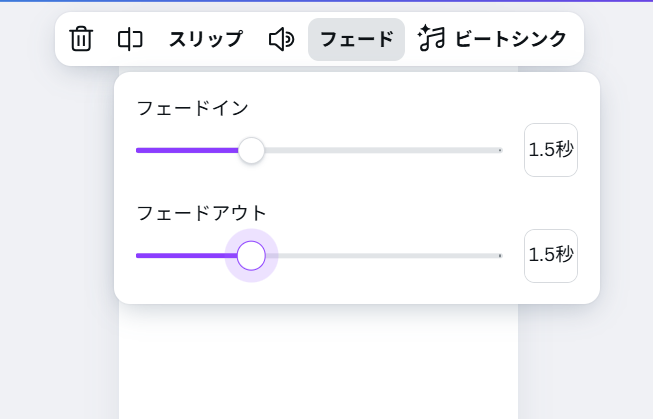Viewport: 653px width, 419px height.
Task: Click the フェードイン heading text
Action: (x=192, y=109)
